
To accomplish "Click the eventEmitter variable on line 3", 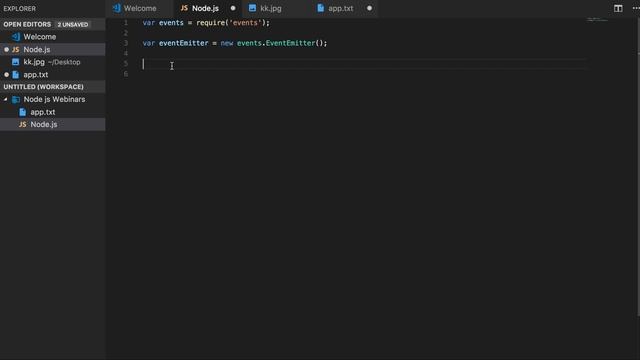I will 183,43.
